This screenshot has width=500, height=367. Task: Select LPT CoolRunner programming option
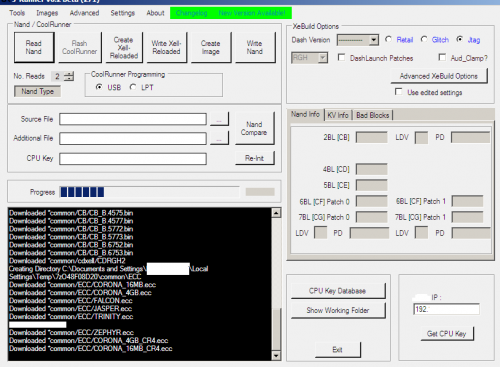point(133,87)
